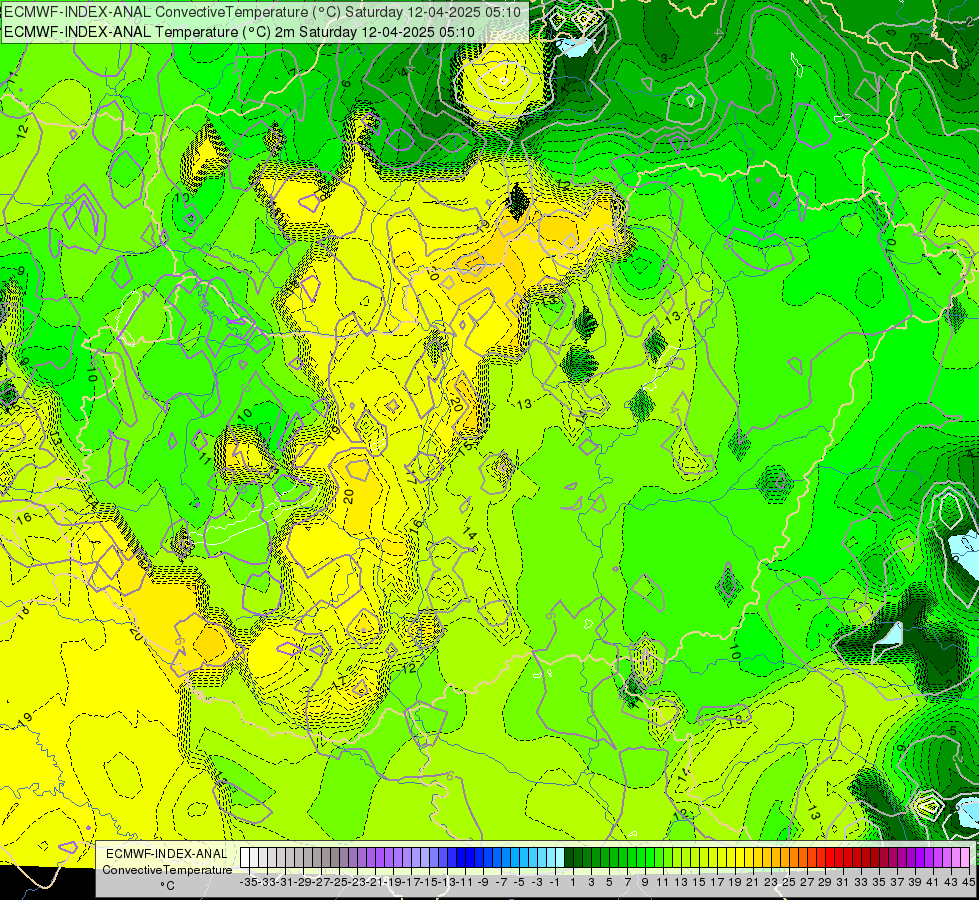Select the red swatch above 31

(x=839, y=858)
